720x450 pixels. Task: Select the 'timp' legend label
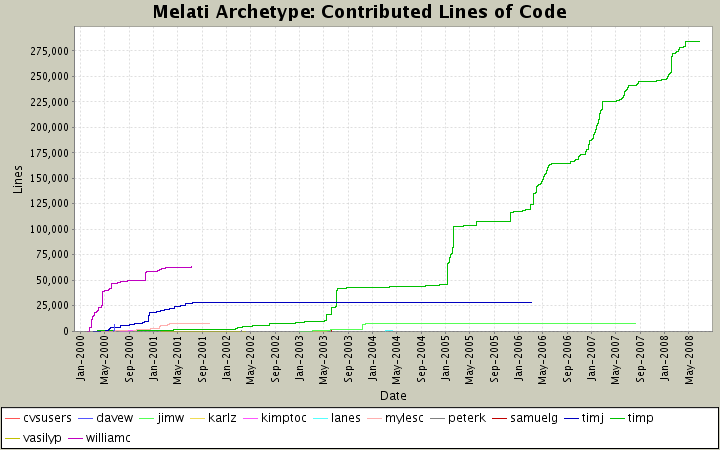(x=640, y=418)
